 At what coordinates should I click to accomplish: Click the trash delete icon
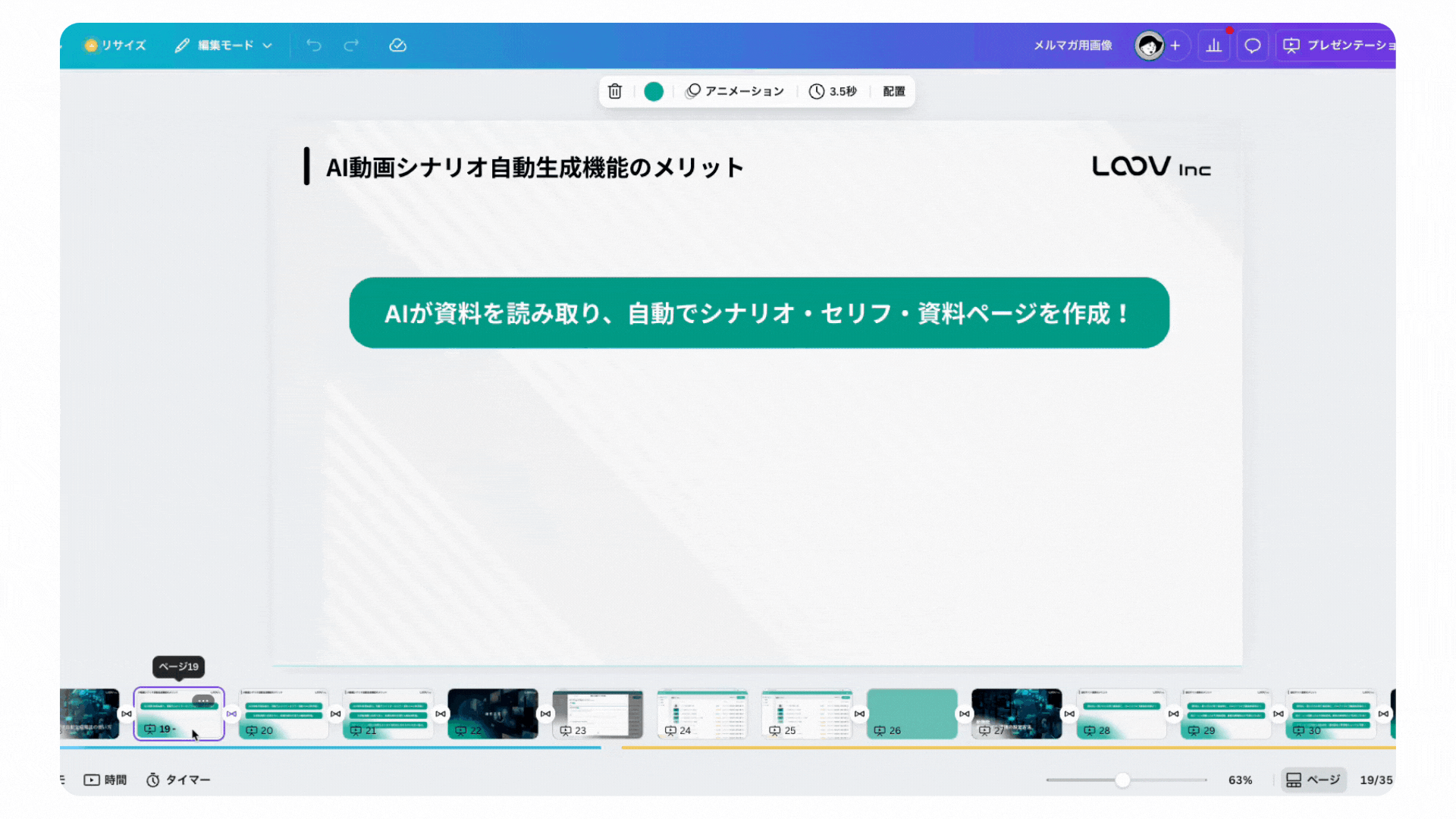(615, 91)
